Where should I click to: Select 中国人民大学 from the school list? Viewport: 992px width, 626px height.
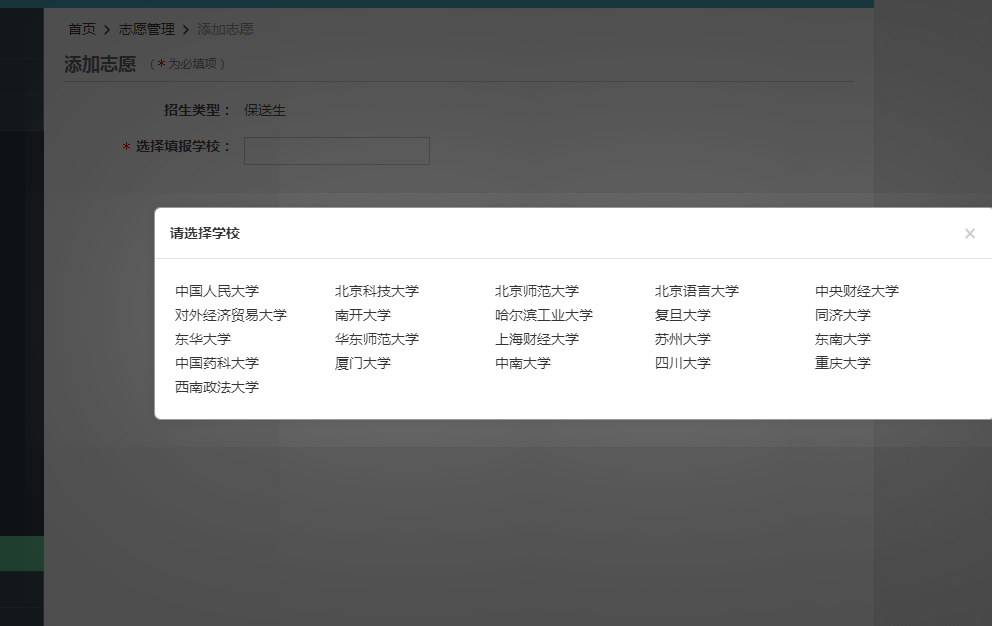pos(217,291)
